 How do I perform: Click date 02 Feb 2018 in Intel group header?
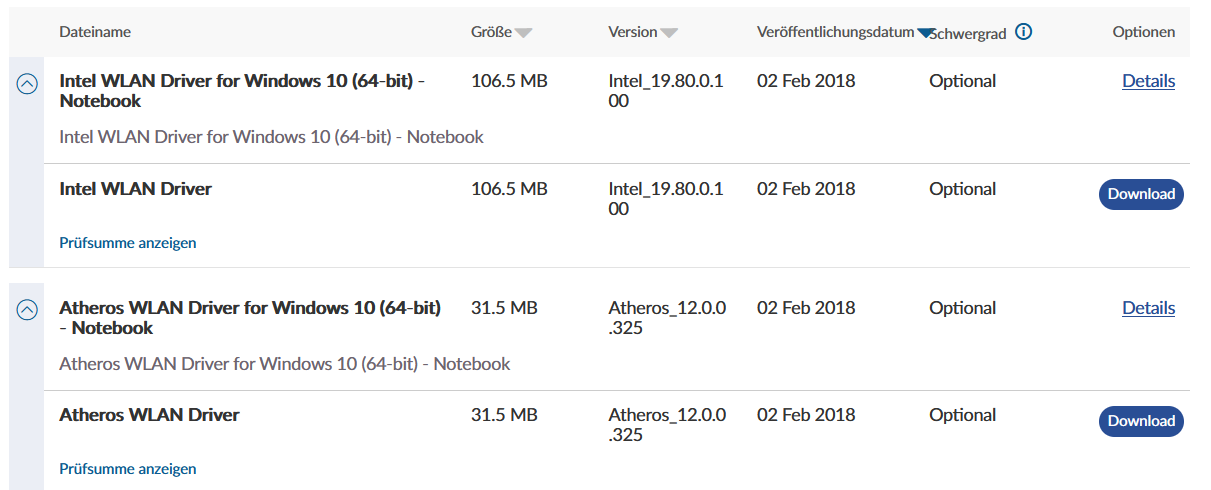tap(806, 81)
